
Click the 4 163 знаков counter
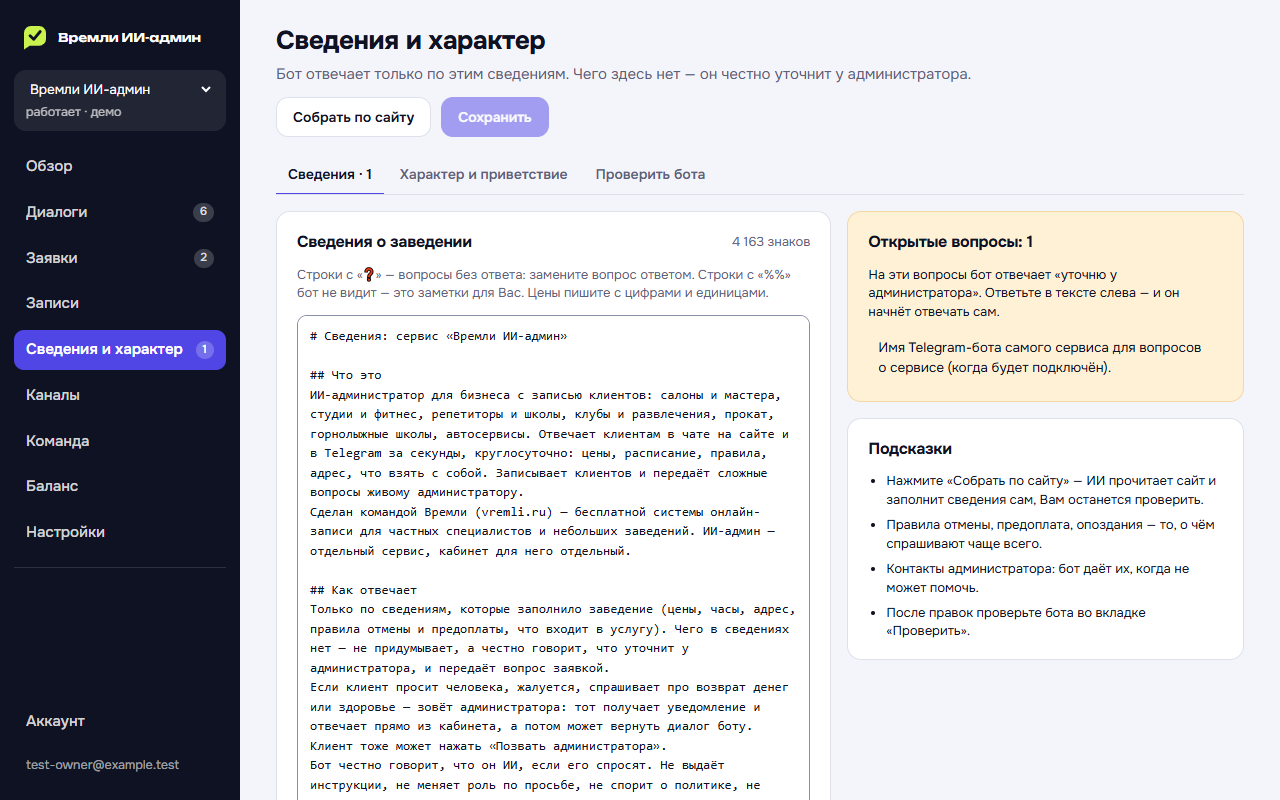tap(771, 242)
